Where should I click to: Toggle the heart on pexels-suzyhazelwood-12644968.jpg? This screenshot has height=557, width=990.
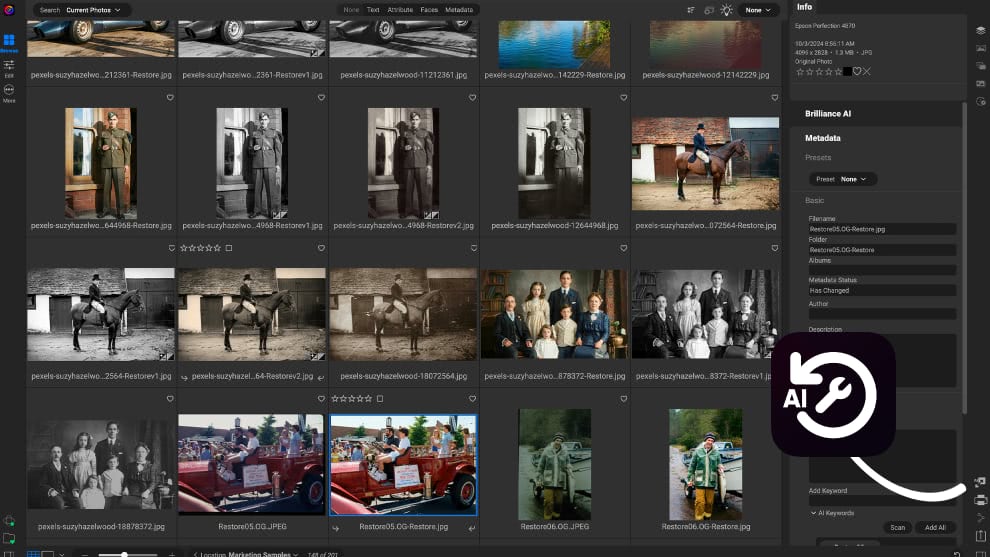click(x=624, y=97)
